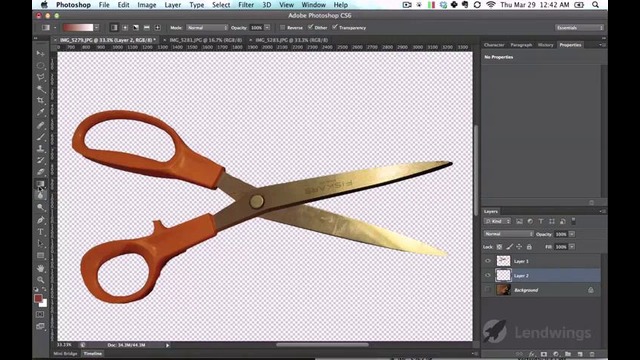Screen dimensions: 640x360
Task: Add a layer mask
Action: pos(544,354)
